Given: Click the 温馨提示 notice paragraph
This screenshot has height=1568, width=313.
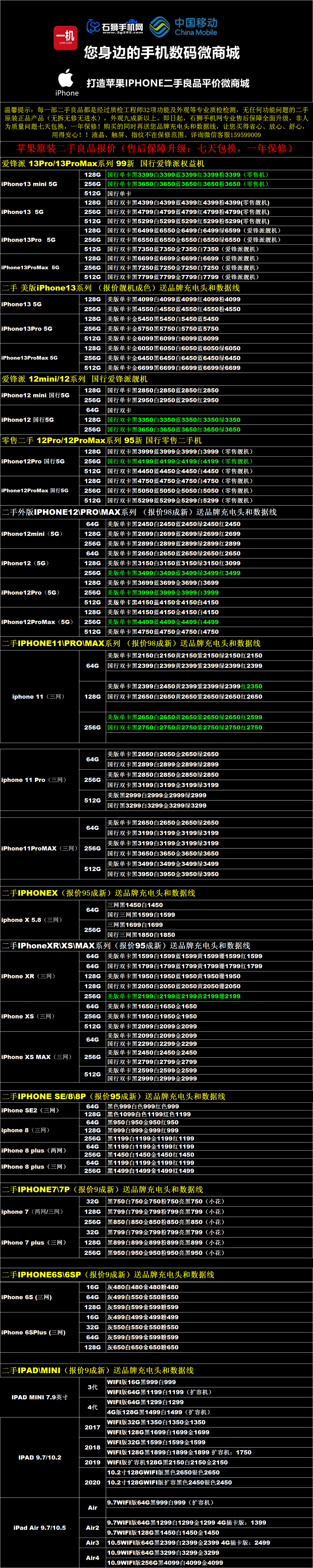Looking at the screenshot, I should 157,122.
